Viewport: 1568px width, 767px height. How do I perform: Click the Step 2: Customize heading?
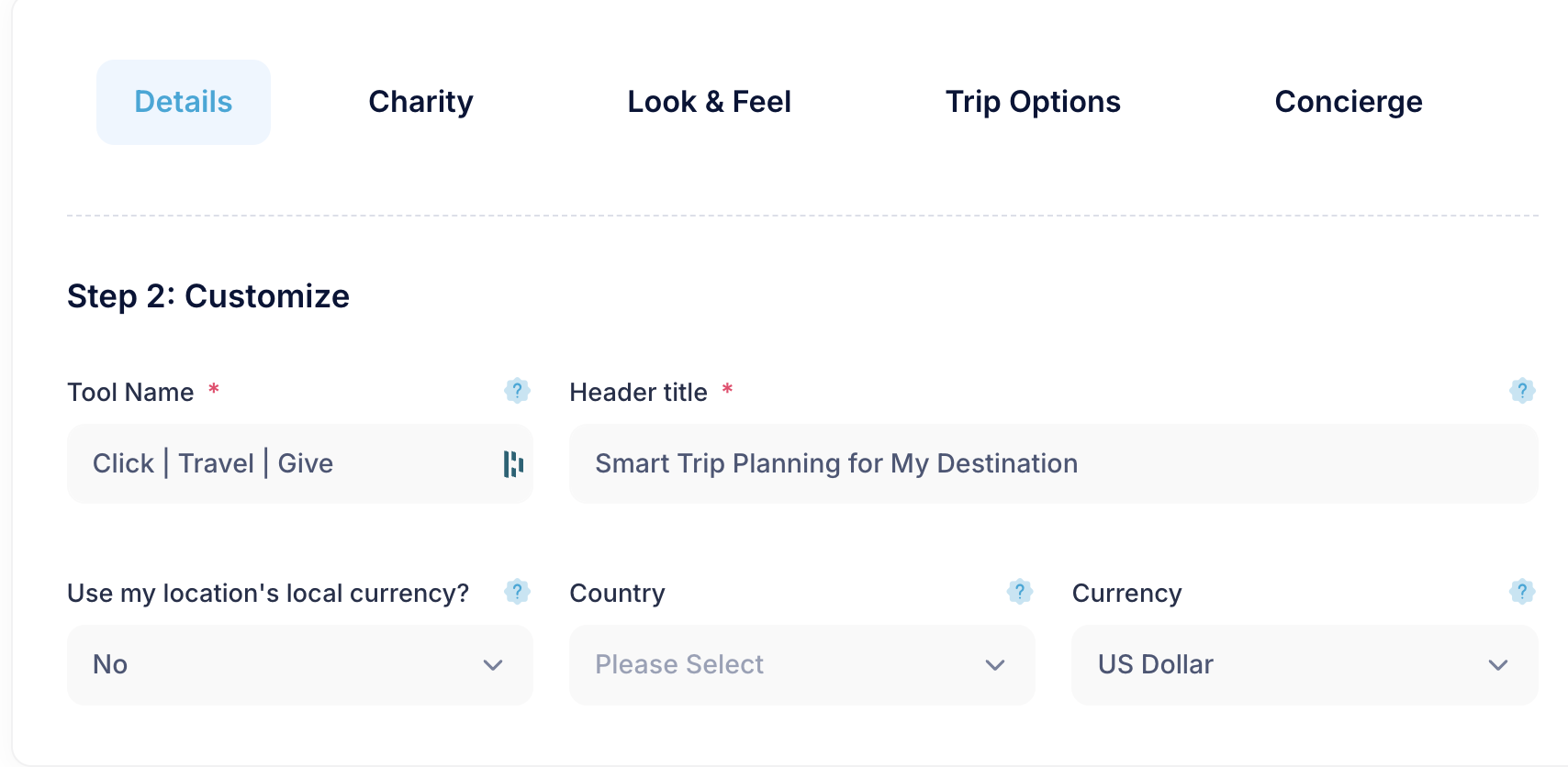click(x=208, y=296)
